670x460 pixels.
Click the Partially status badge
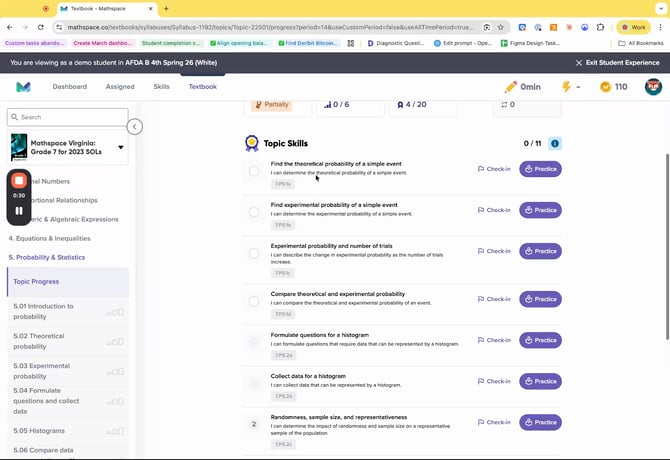[272, 105]
